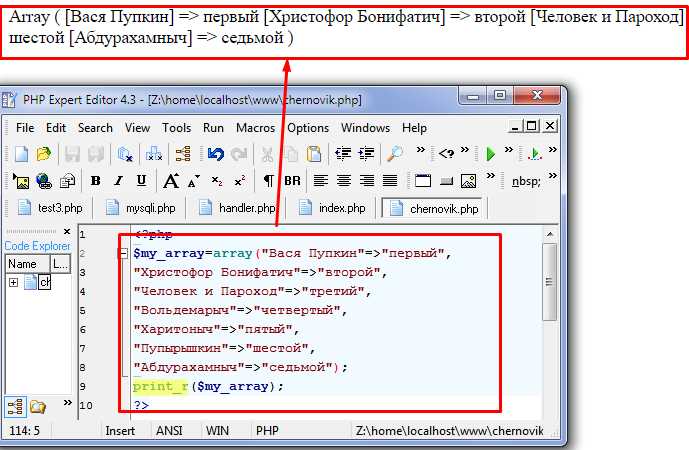
Task: Click the grey Redo arrow icon
Action: tap(239, 154)
